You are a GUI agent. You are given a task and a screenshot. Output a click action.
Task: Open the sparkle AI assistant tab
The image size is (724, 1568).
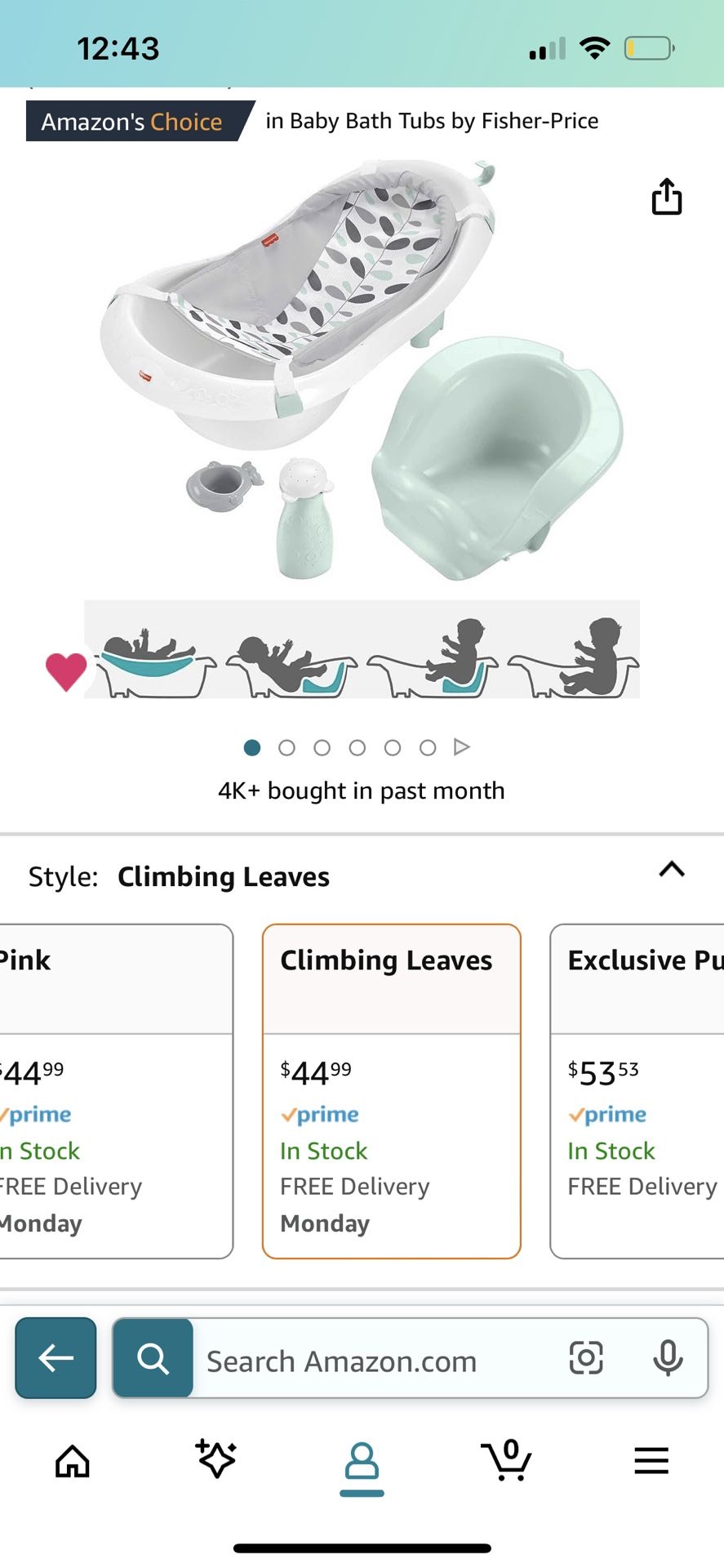pos(216,1459)
